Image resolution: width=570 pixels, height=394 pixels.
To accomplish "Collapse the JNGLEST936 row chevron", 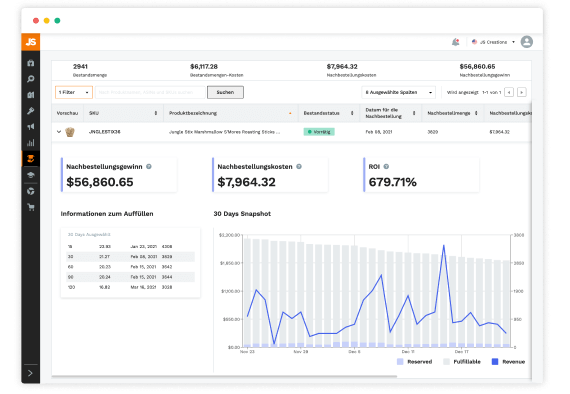I will point(59,132).
